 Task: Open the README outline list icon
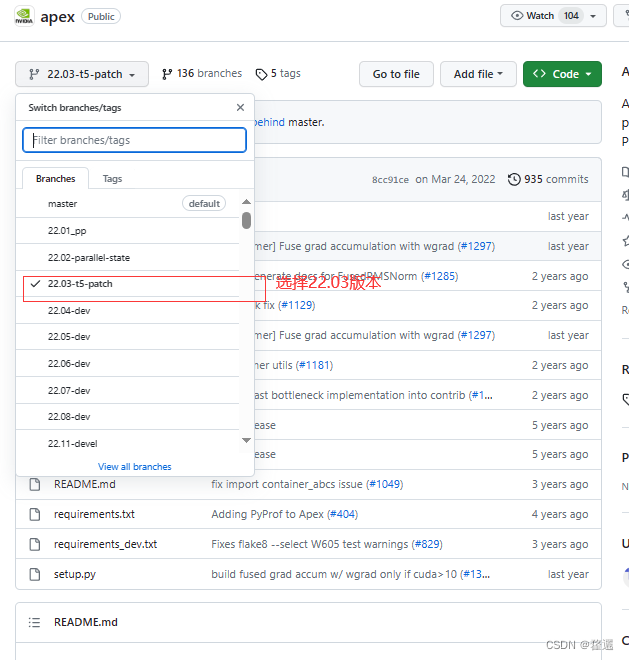(x=35, y=622)
